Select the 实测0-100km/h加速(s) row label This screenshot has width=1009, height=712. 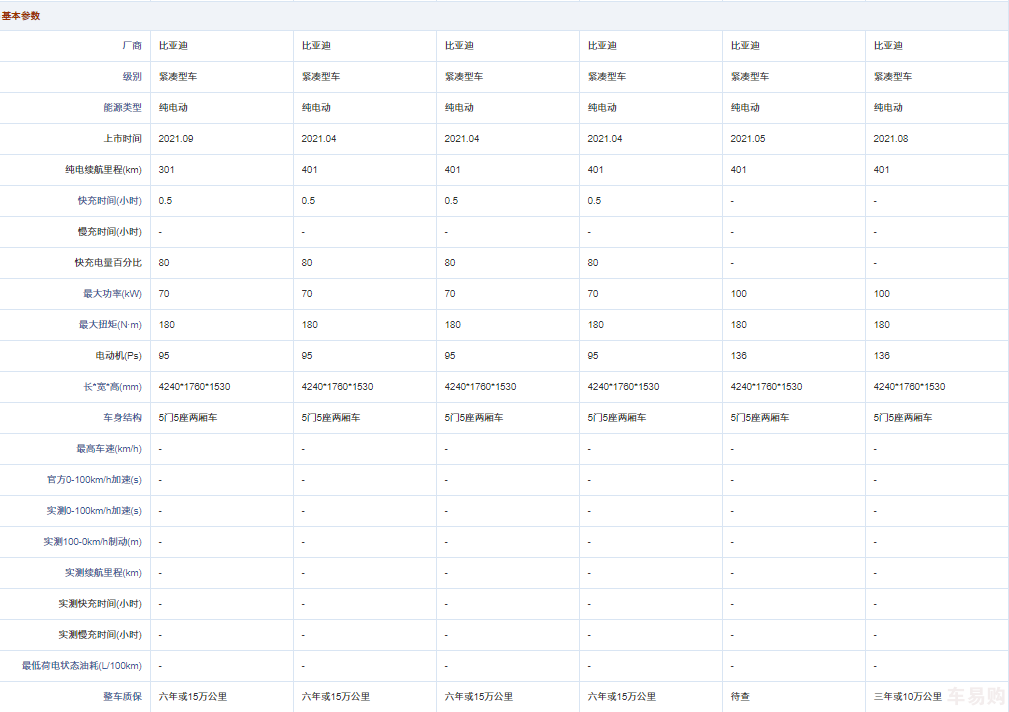[x=94, y=511]
